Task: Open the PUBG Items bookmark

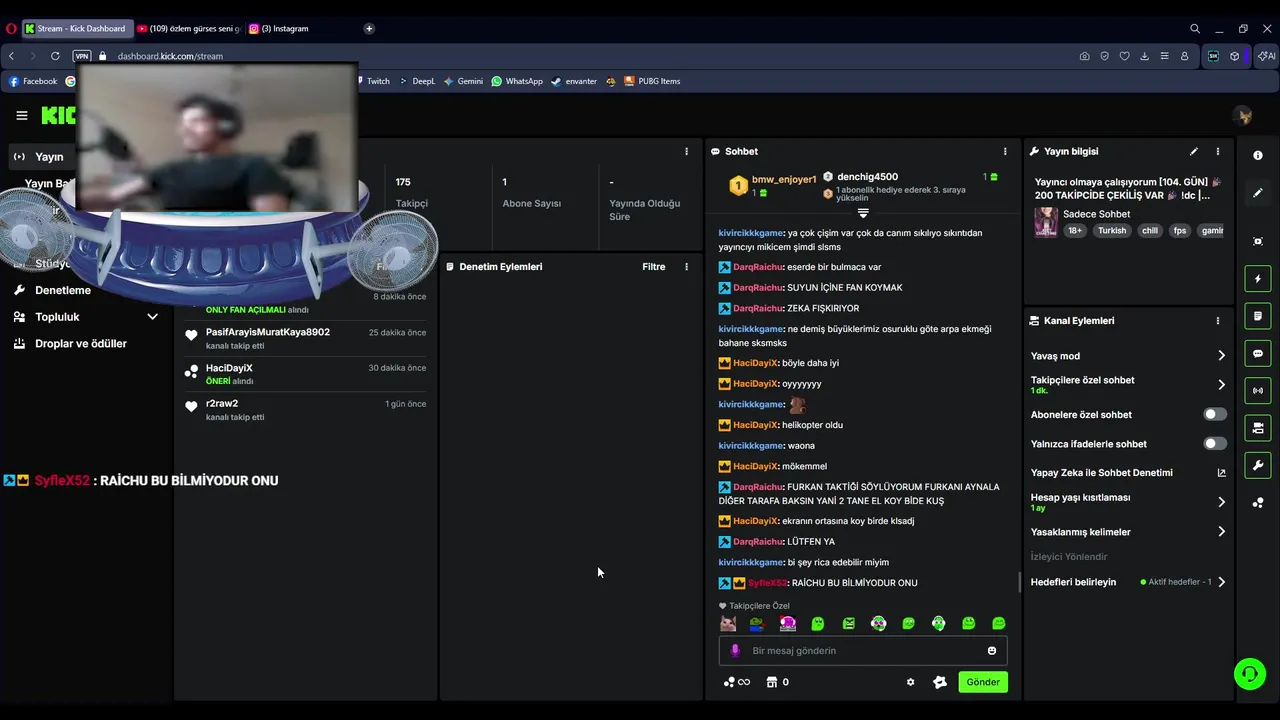Action: [x=652, y=81]
